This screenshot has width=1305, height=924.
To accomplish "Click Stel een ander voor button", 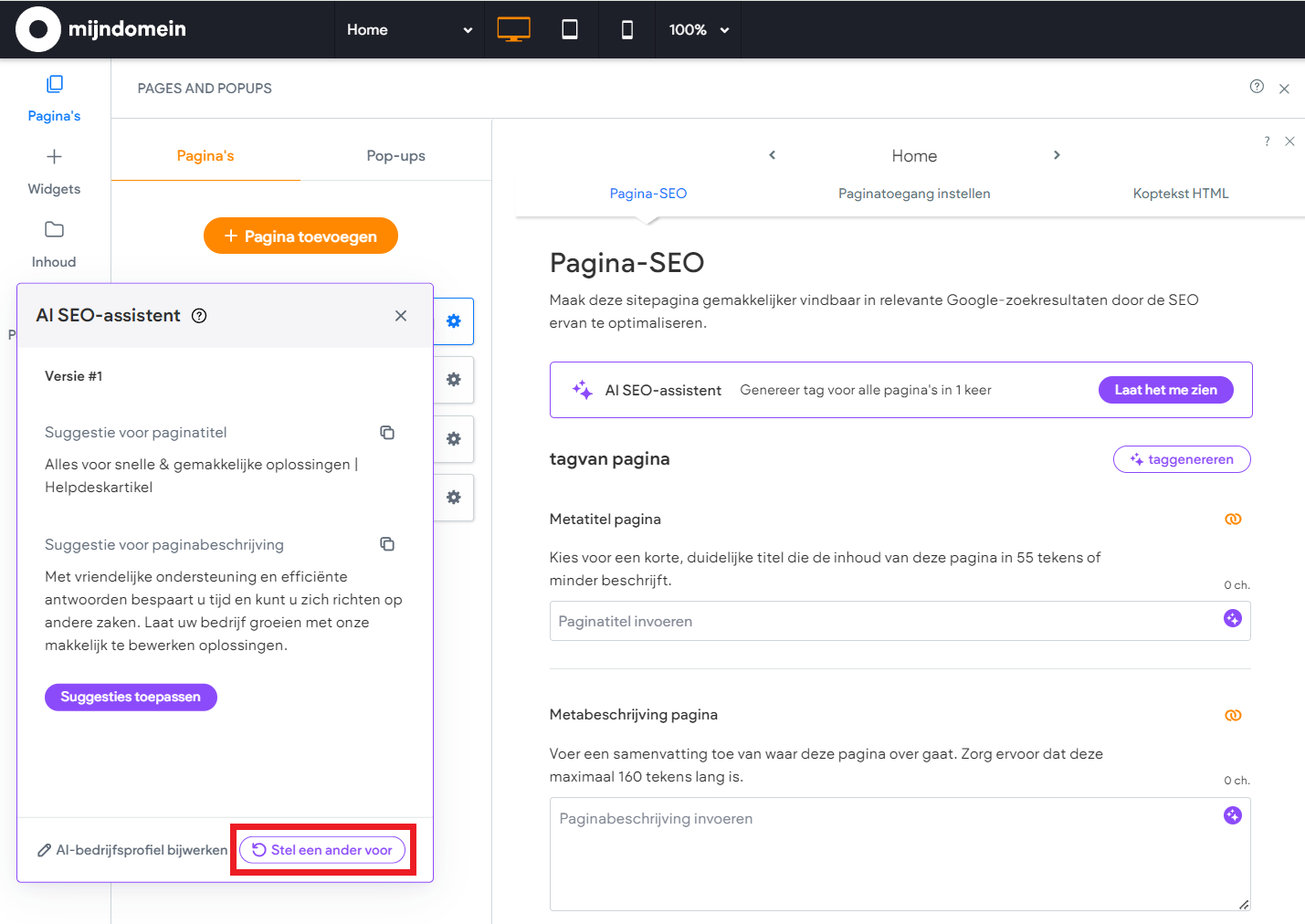I will tap(322, 850).
